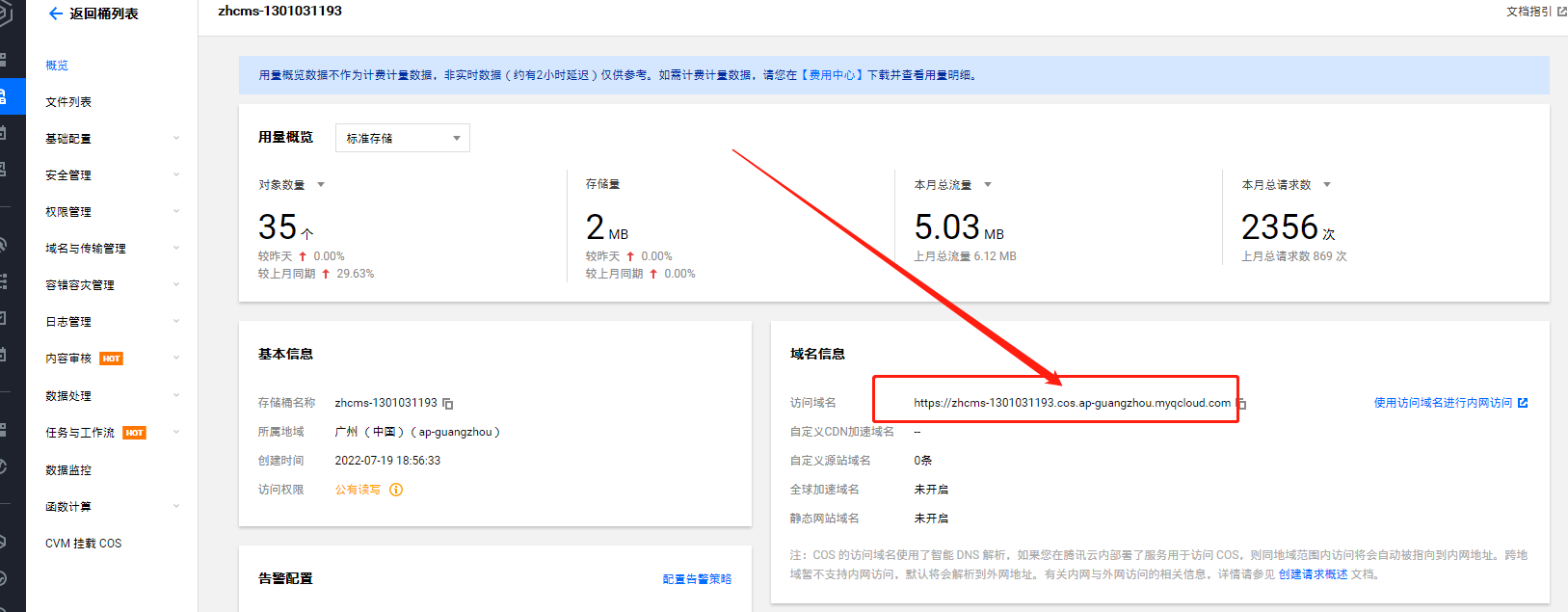Click the 配置告警策略 link
Viewport: 1568px width, 612px height.
697,579
